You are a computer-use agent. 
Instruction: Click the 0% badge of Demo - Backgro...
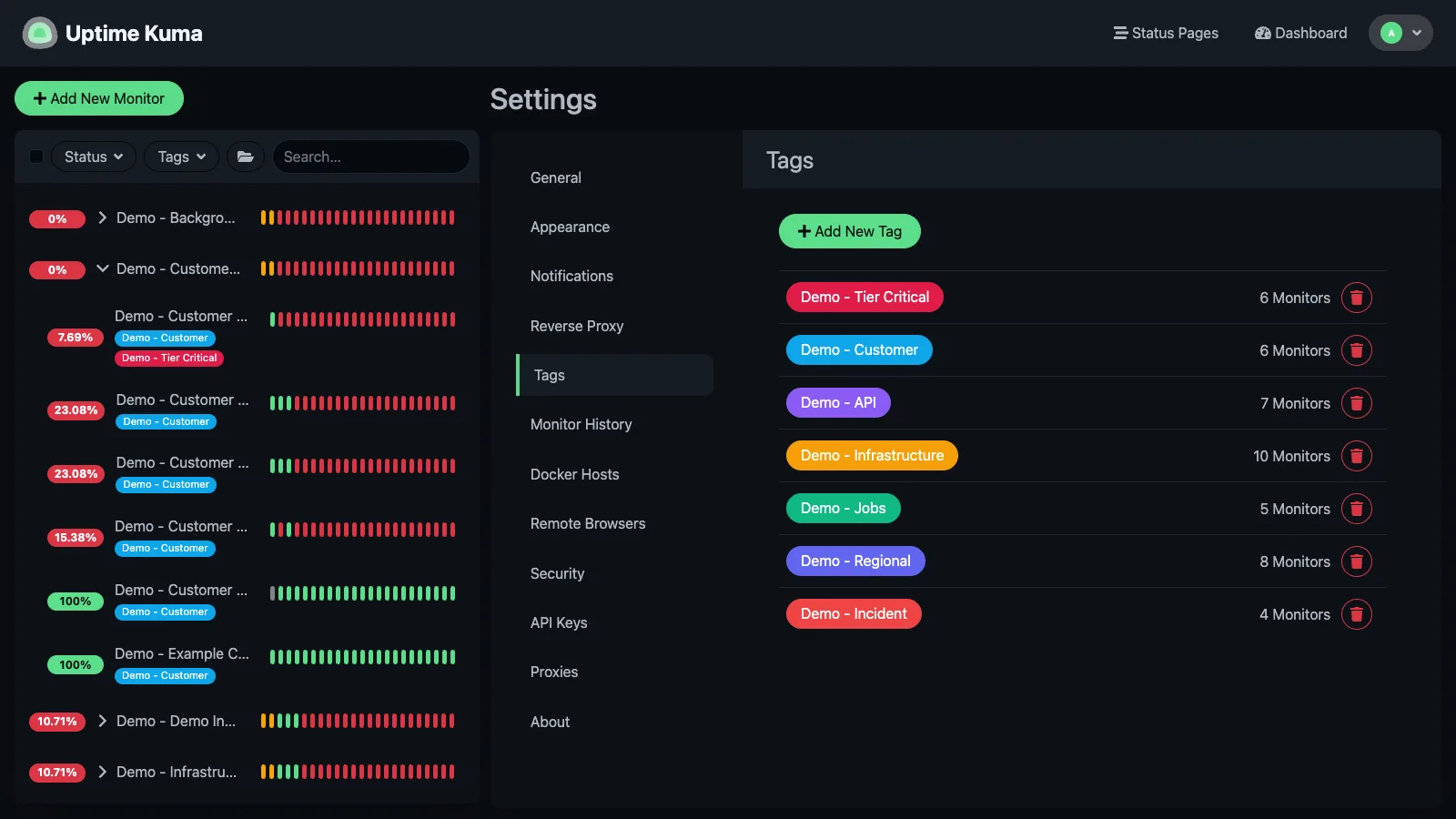(x=57, y=218)
